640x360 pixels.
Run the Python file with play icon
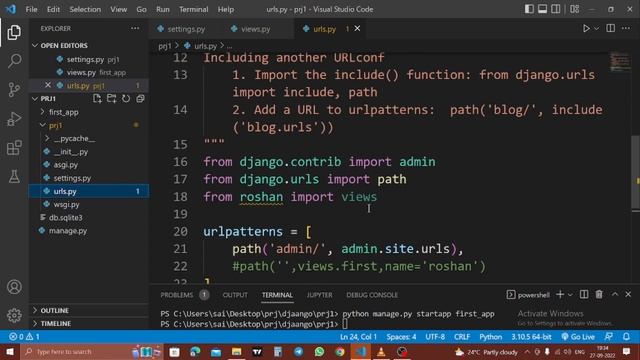(x=586, y=29)
